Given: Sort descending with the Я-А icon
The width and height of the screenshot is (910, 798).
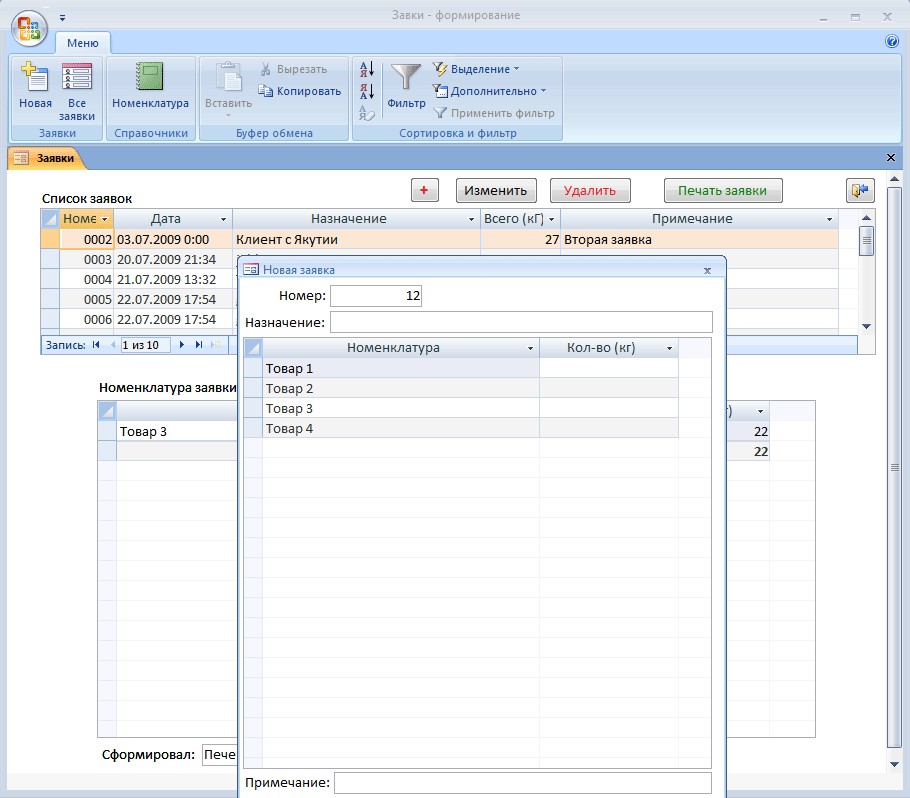Looking at the screenshot, I should 367,91.
